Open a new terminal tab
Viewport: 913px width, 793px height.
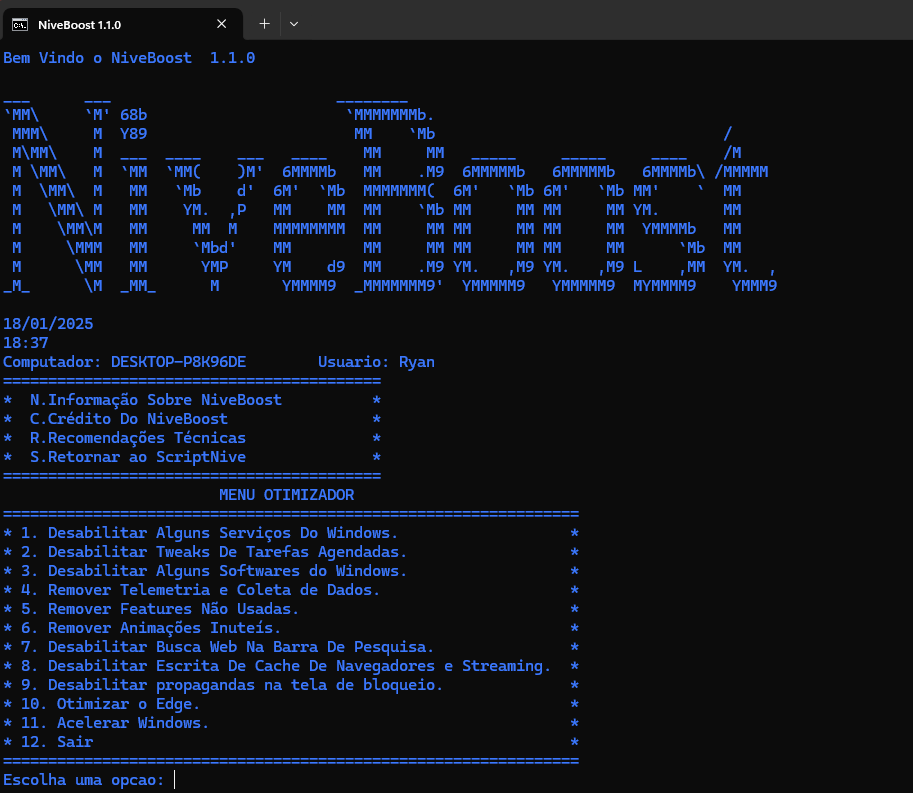pyautogui.click(x=264, y=24)
